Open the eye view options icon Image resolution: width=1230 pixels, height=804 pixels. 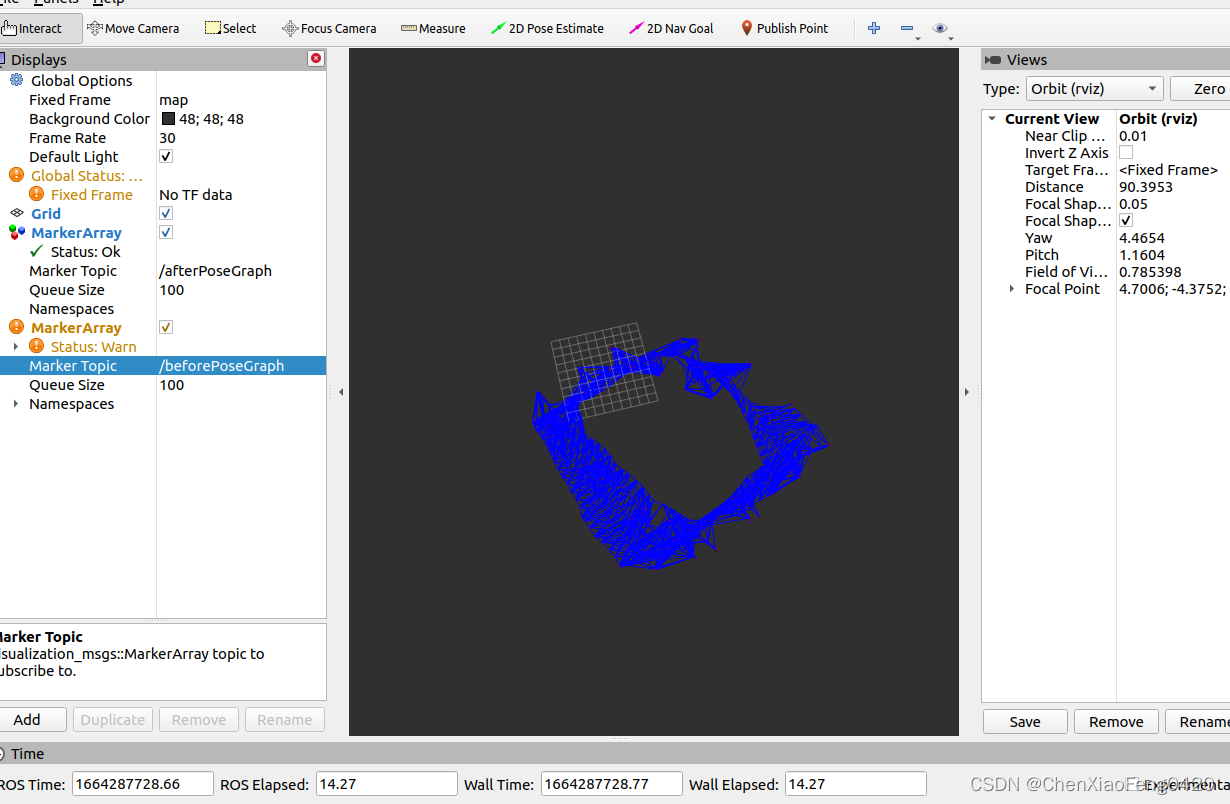941,29
